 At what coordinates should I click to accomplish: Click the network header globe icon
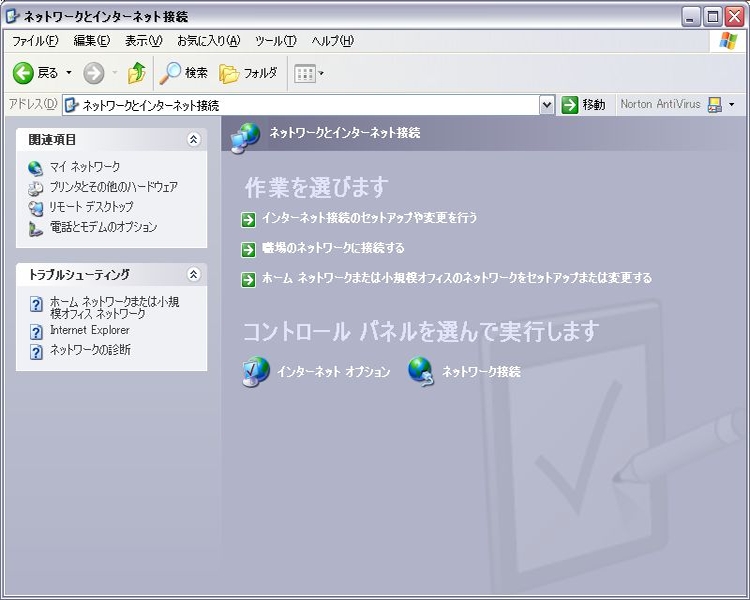[245, 138]
